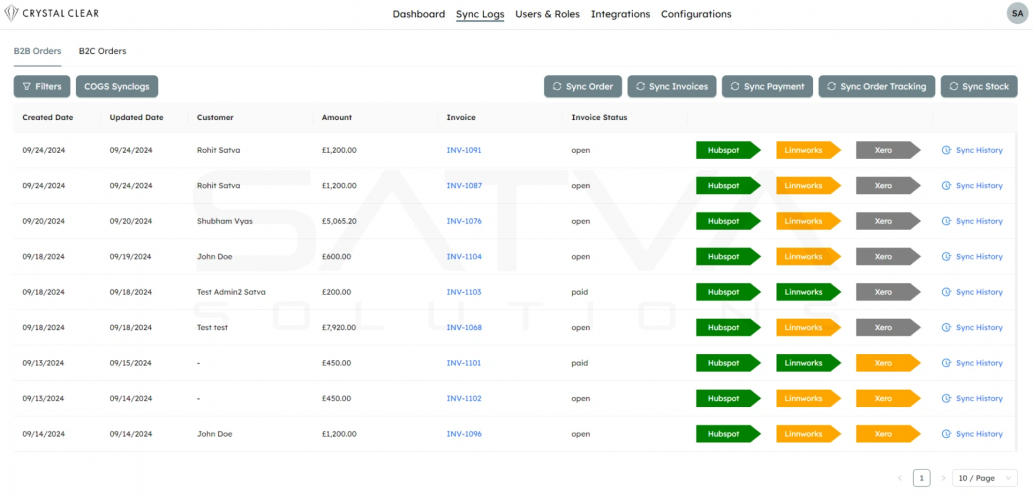The width and height of the screenshot is (1033, 500).
Task: Click clock icon for INV-1087 sync history
Action: (x=947, y=186)
